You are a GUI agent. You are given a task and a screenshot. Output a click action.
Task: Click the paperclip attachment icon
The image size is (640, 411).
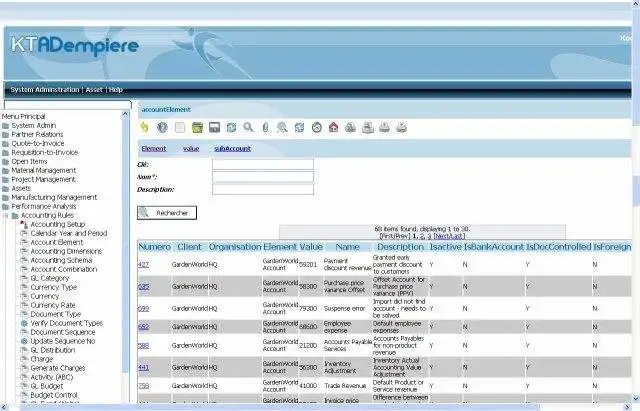click(x=265, y=127)
